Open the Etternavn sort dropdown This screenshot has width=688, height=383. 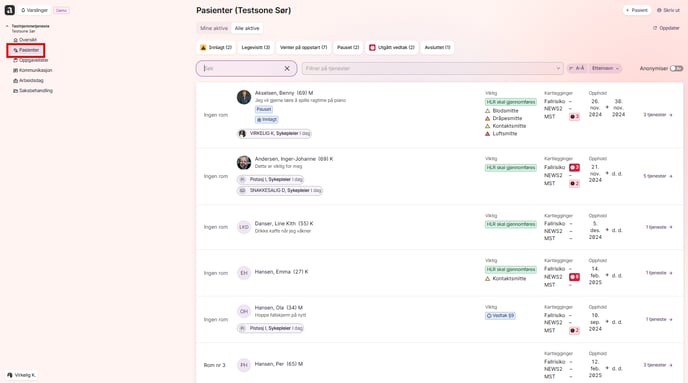pos(605,68)
